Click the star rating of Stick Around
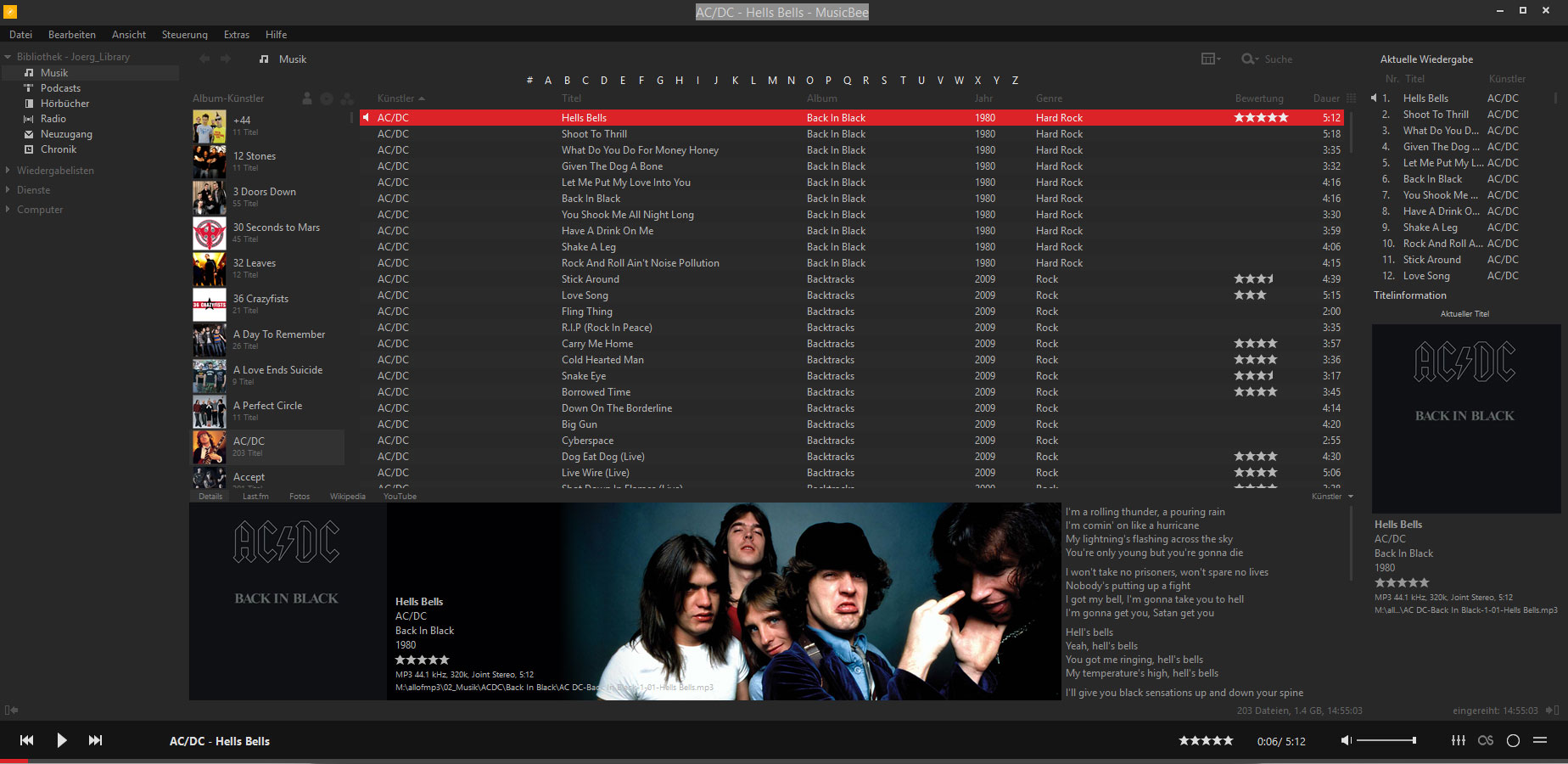The width and height of the screenshot is (1568, 764). (x=1254, y=279)
